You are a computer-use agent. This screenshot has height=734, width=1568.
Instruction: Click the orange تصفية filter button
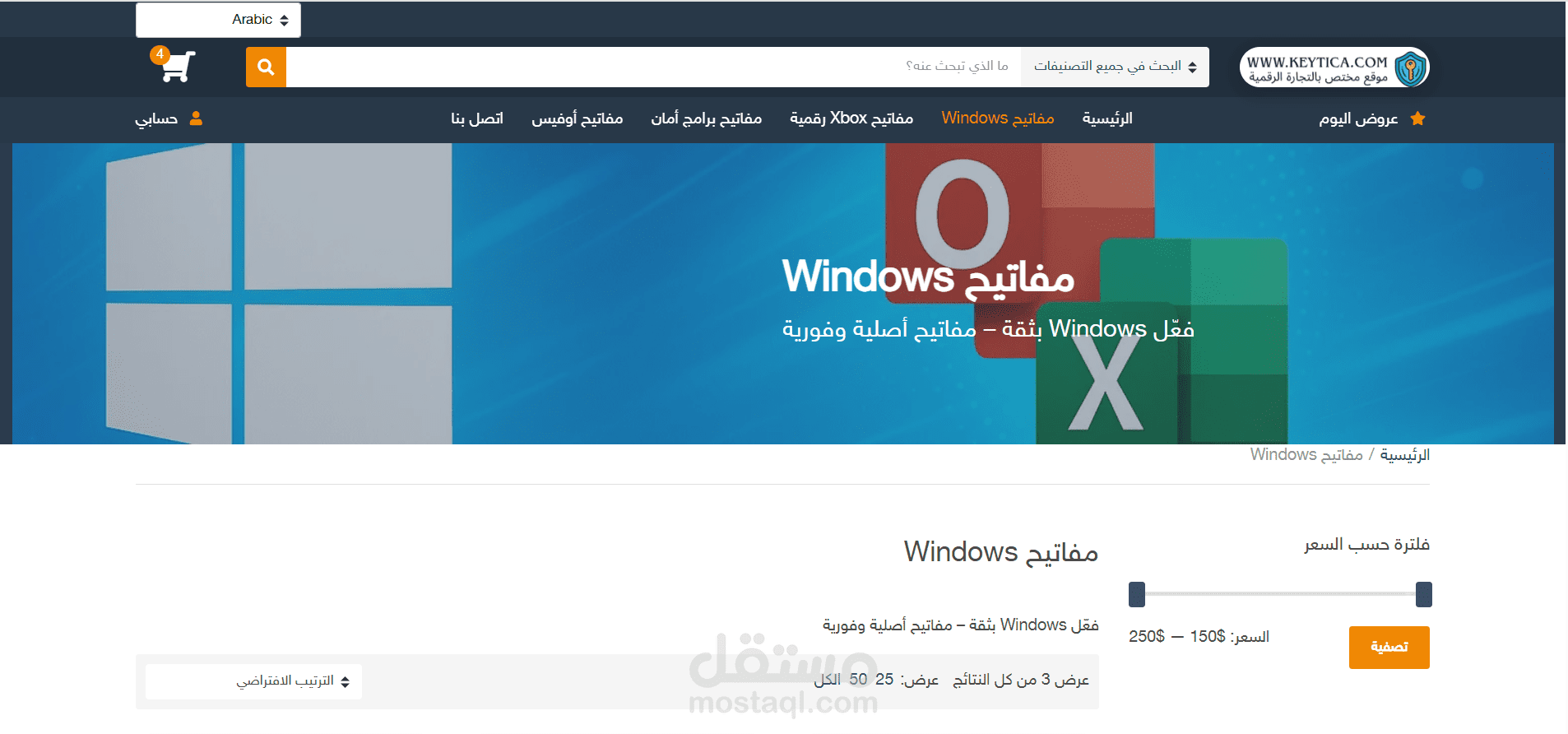click(1389, 648)
